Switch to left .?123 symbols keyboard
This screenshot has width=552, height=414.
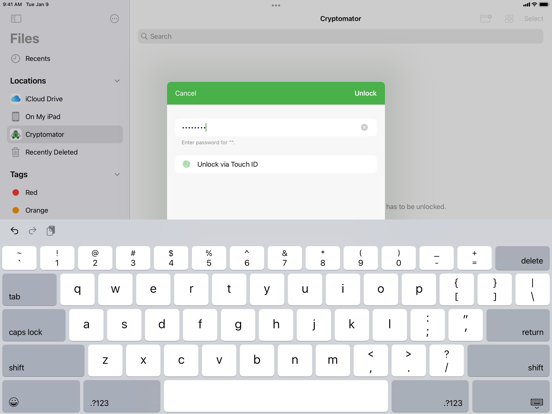click(122, 396)
